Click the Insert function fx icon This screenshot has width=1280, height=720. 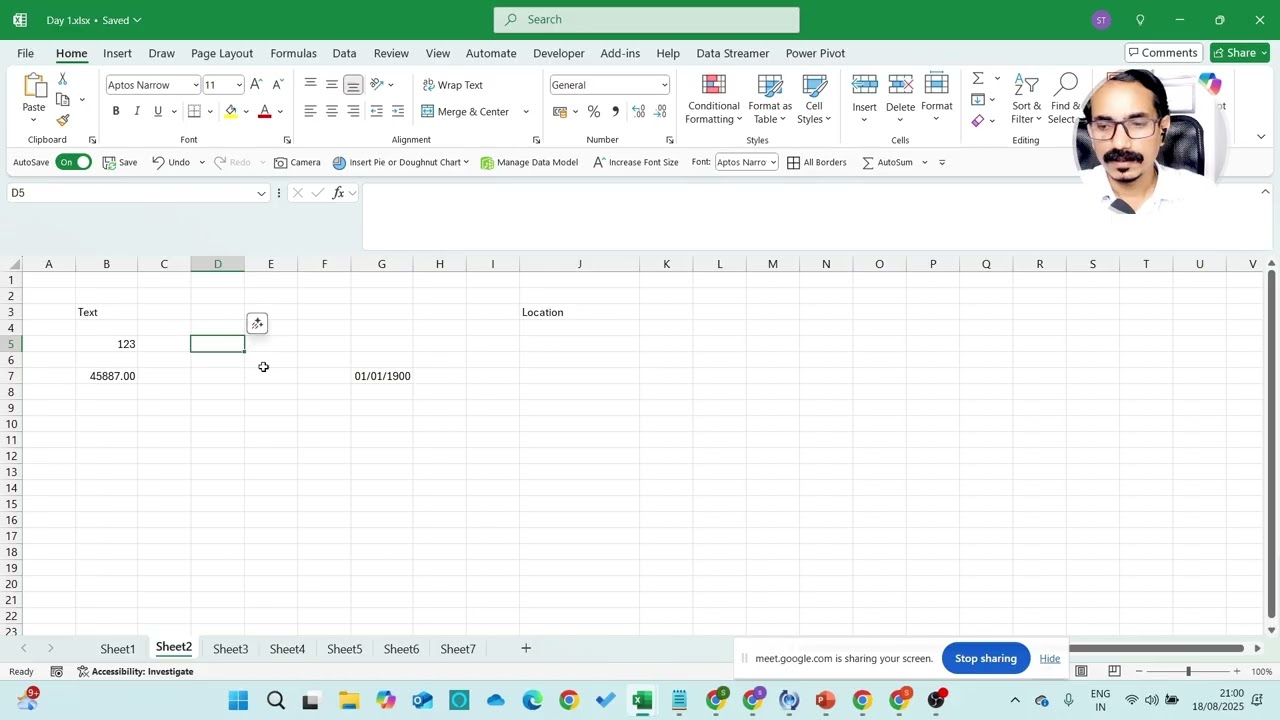click(338, 193)
